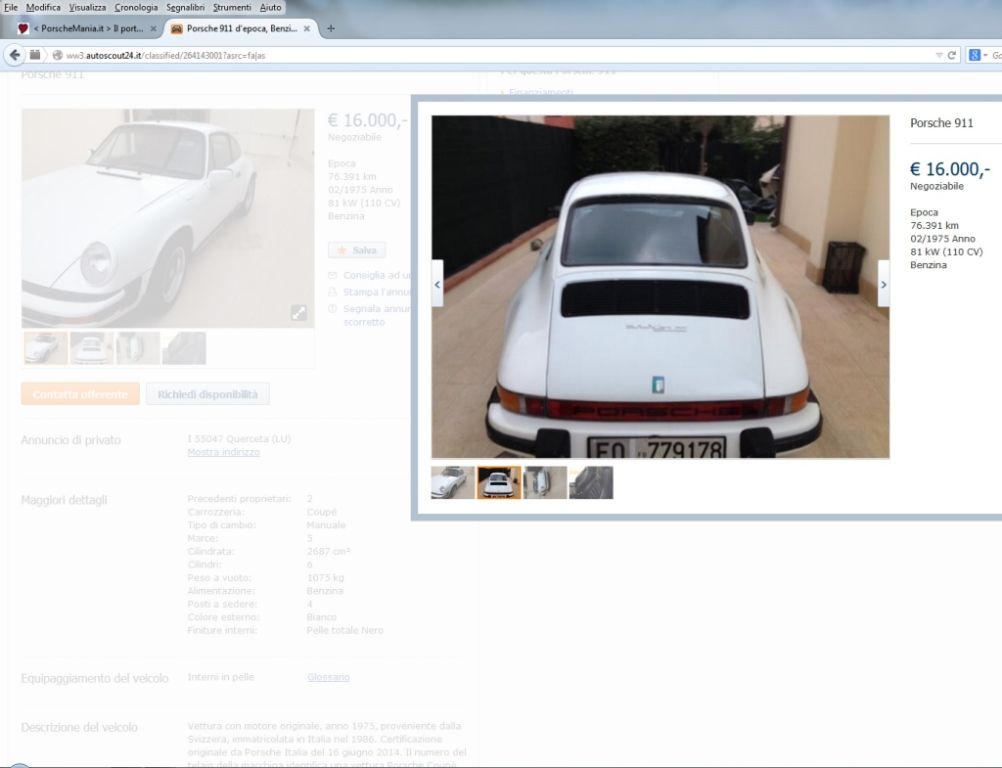Viewport: 1002px width, 768px height.
Task: Click the 'Pelle totale Nero' value
Action: coord(345,631)
